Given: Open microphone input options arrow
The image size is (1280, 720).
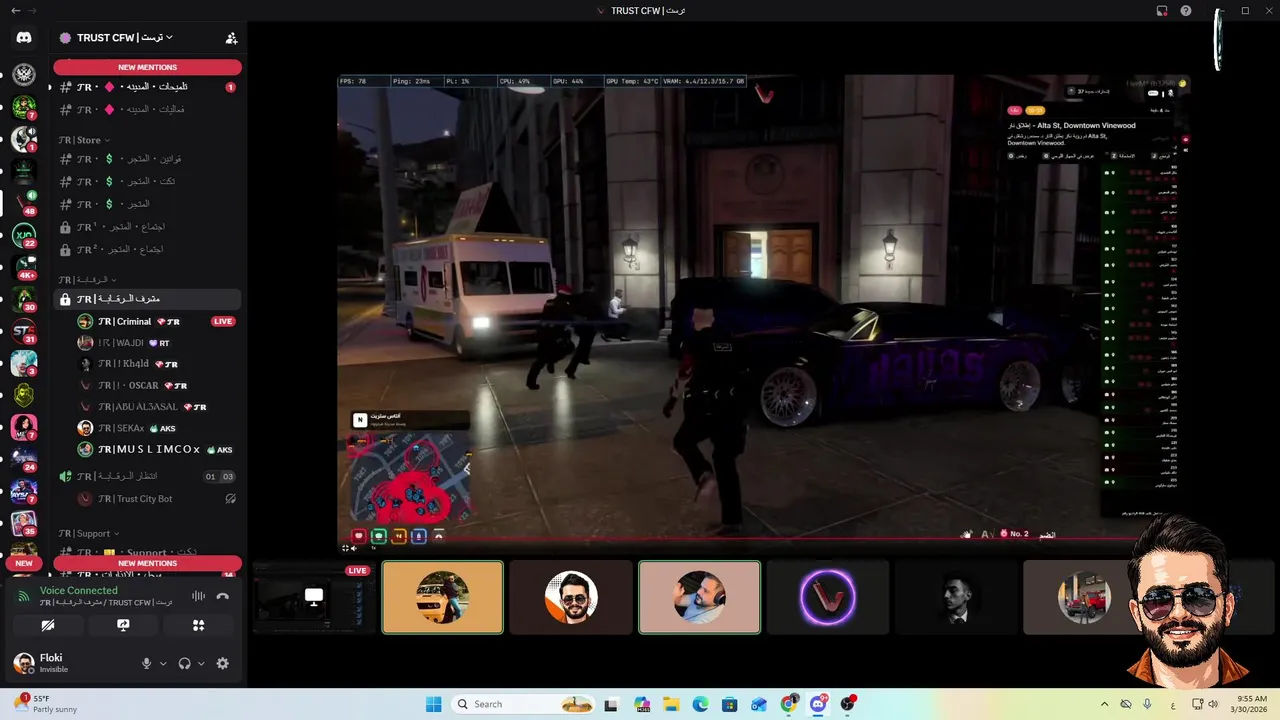Looking at the screenshot, I should tap(163, 663).
